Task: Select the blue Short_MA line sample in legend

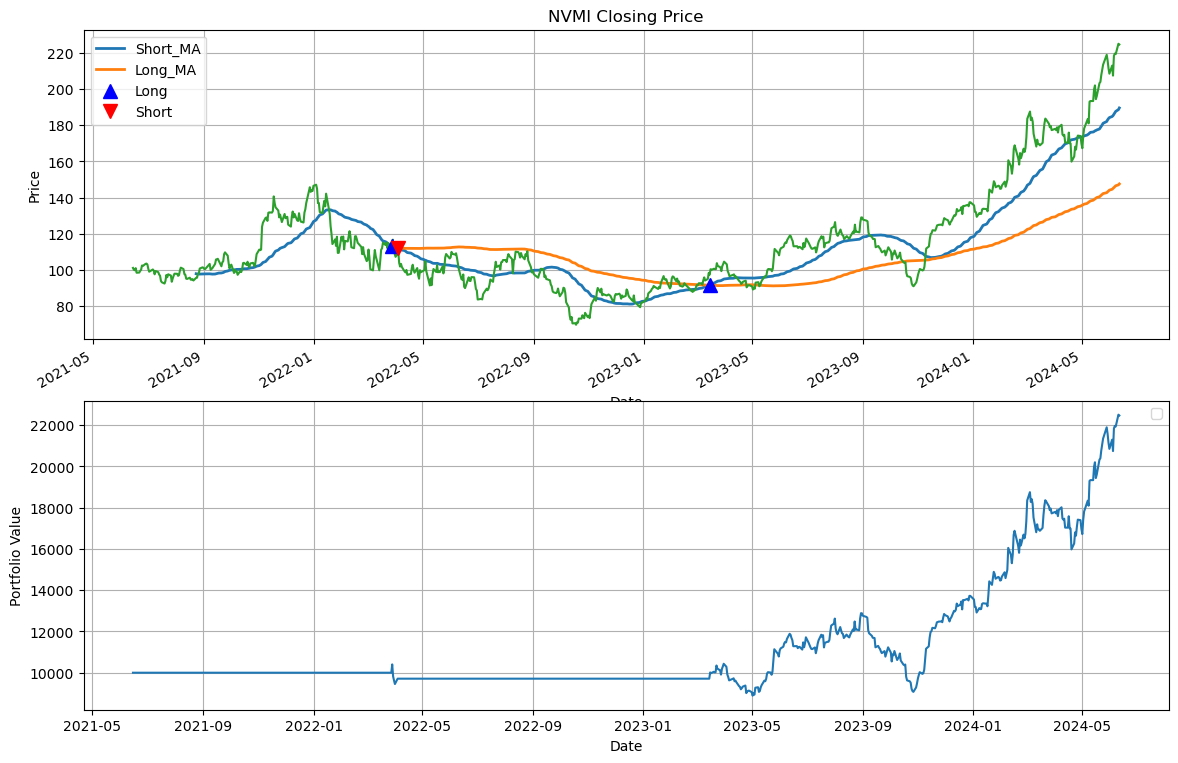Action: 110,50
